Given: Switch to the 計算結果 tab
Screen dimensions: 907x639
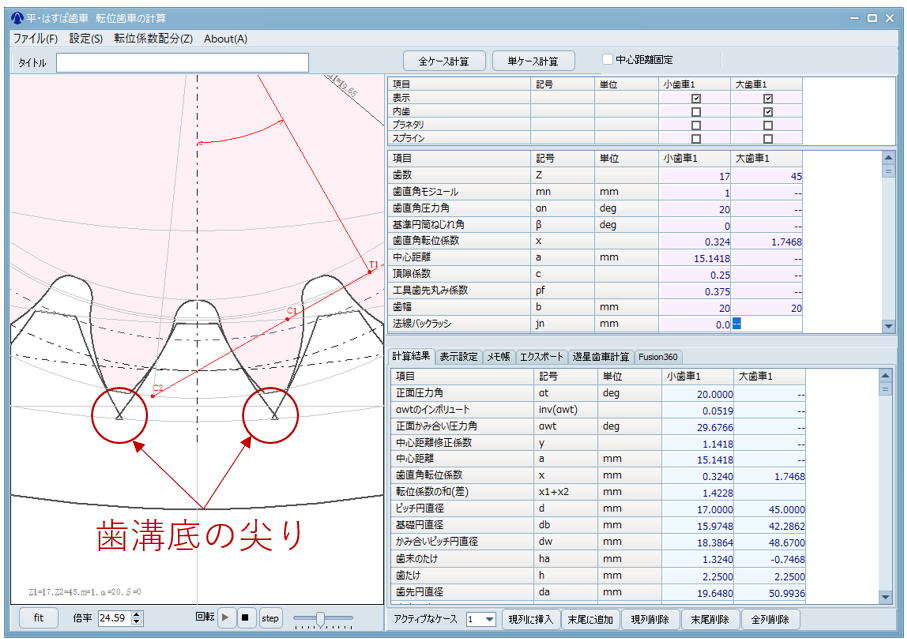Looking at the screenshot, I should (x=411, y=356).
